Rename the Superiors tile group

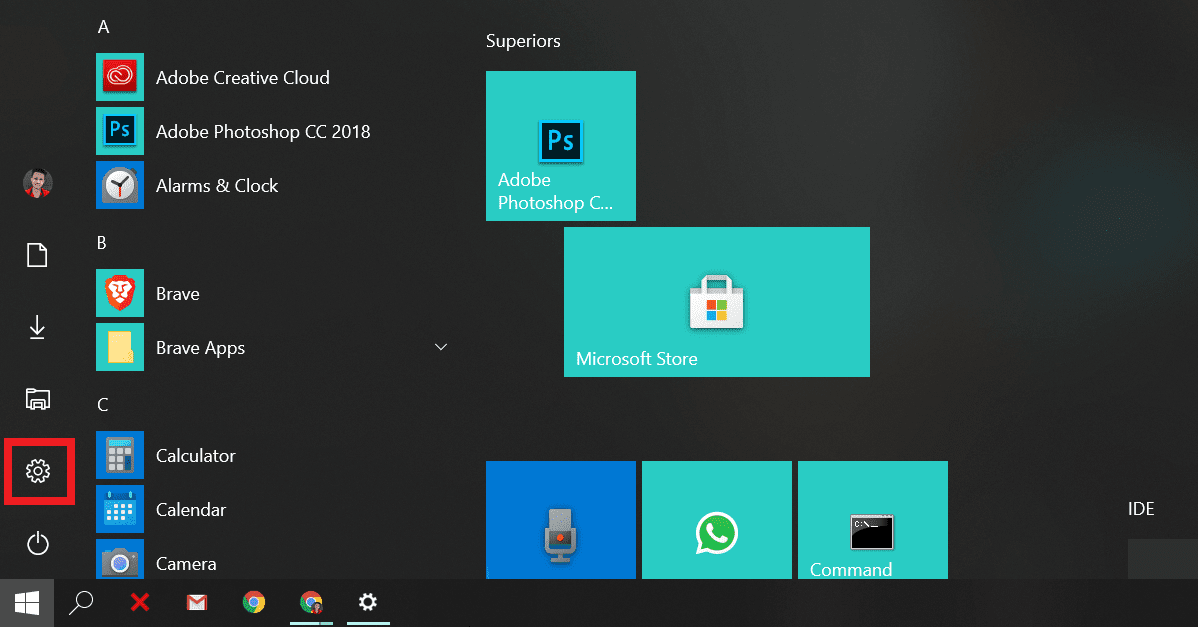tap(523, 41)
